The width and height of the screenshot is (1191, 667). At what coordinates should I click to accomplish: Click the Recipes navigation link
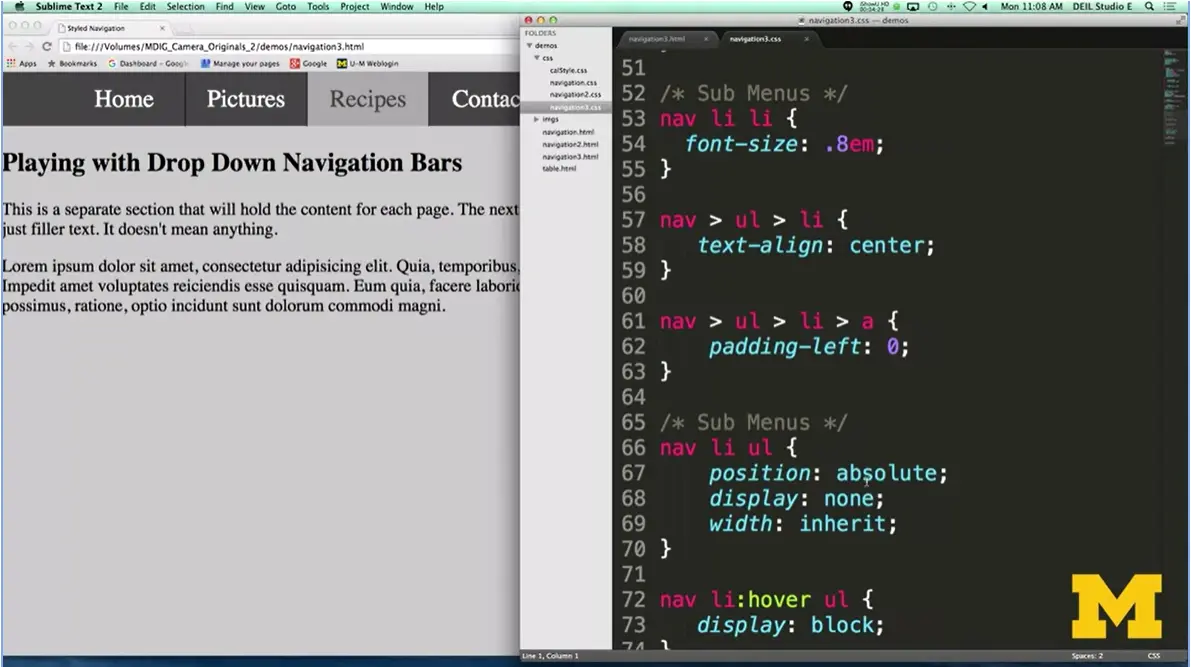coord(367,99)
